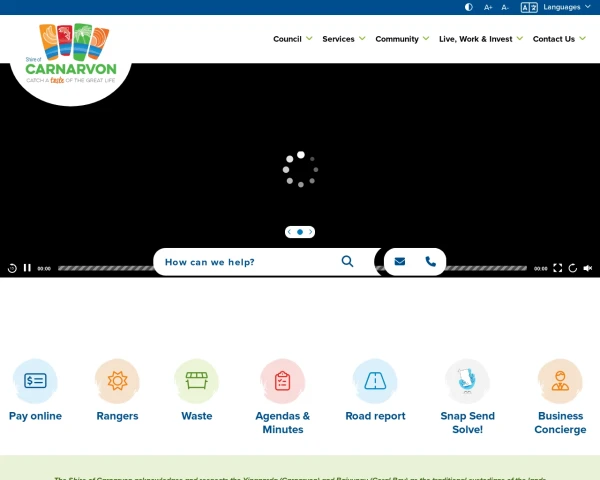The height and width of the screenshot is (480, 600).
Task: Click the Agendas & Minutes clipboard icon
Action: [282, 381]
